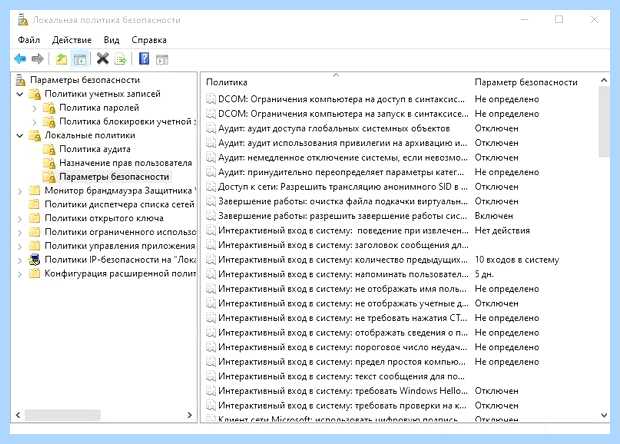Screen dimensions: 620x444
Task: Select the highlighted 'Параметры безопасности' child node
Action: tap(114, 177)
